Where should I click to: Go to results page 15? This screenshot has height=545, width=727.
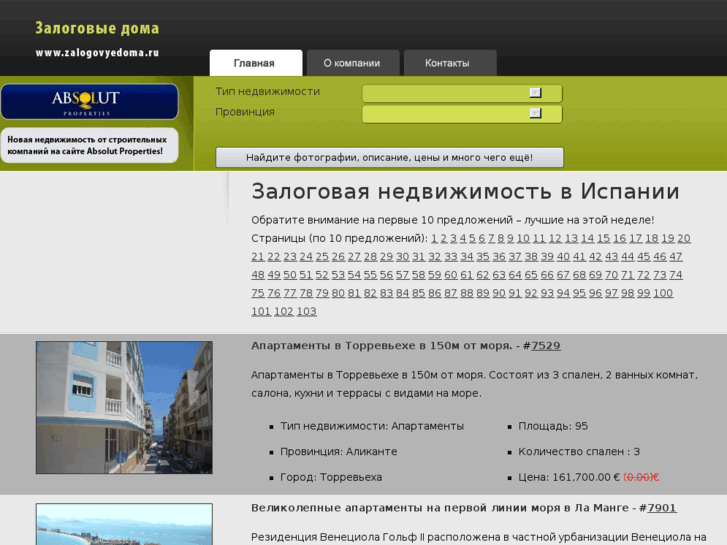coord(603,238)
